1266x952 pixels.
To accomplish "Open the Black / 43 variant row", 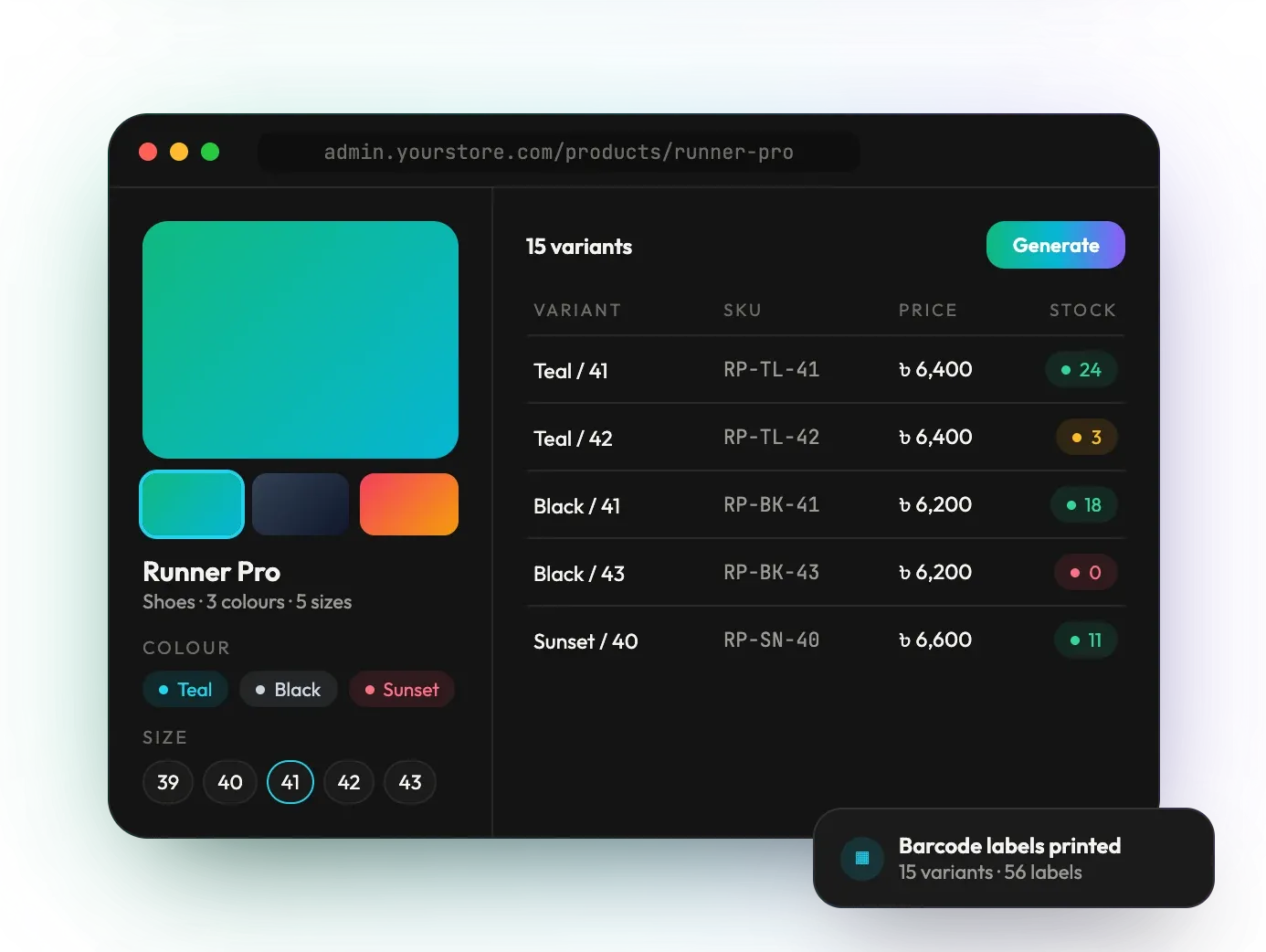I will click(x=826, y=573).
